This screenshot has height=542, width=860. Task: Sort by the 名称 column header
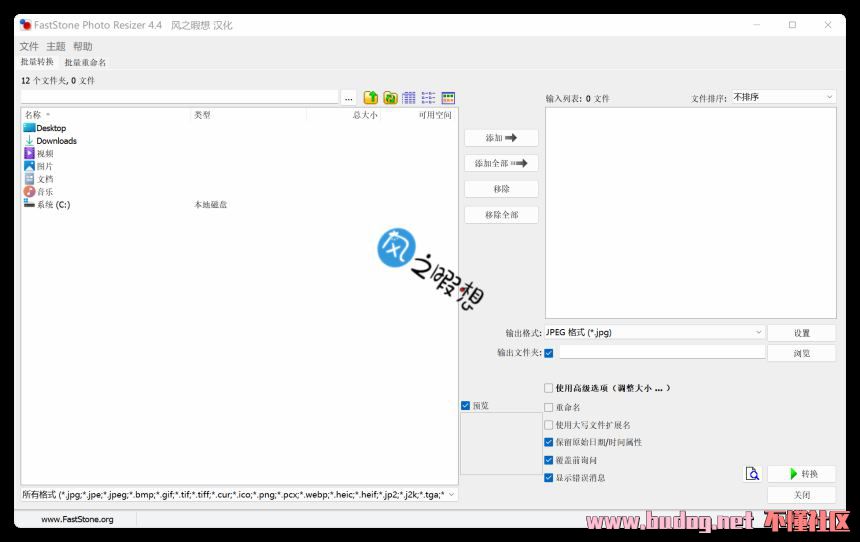[106, 115]
